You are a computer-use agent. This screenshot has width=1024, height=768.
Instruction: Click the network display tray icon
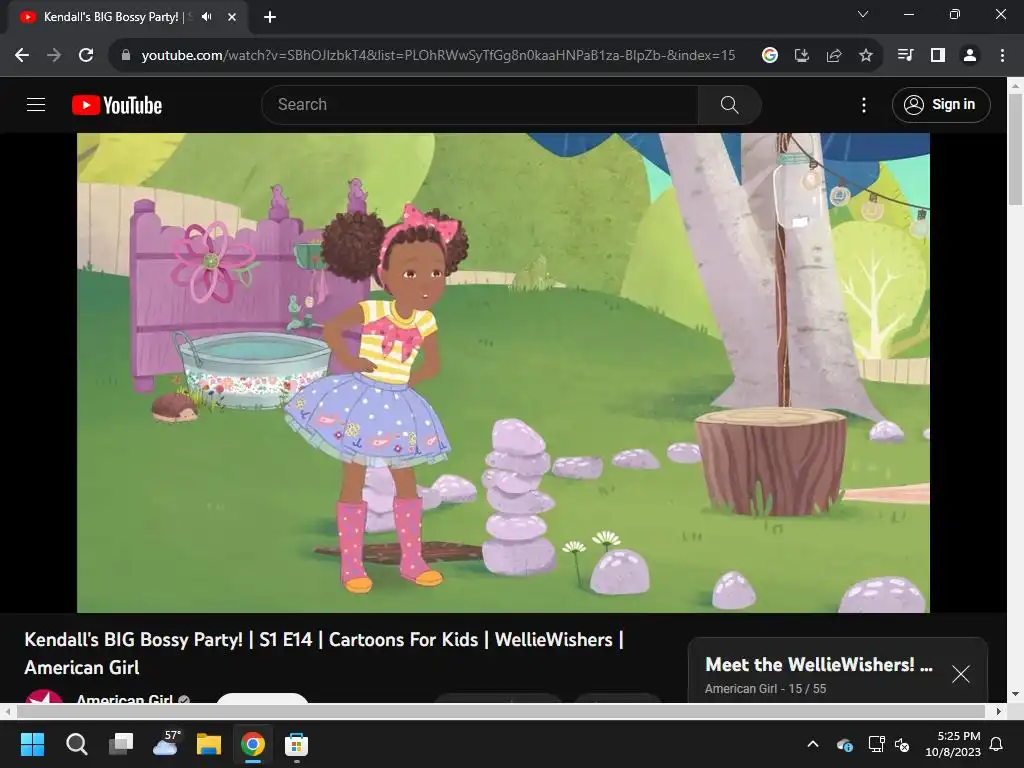click(x=876, y=744)
